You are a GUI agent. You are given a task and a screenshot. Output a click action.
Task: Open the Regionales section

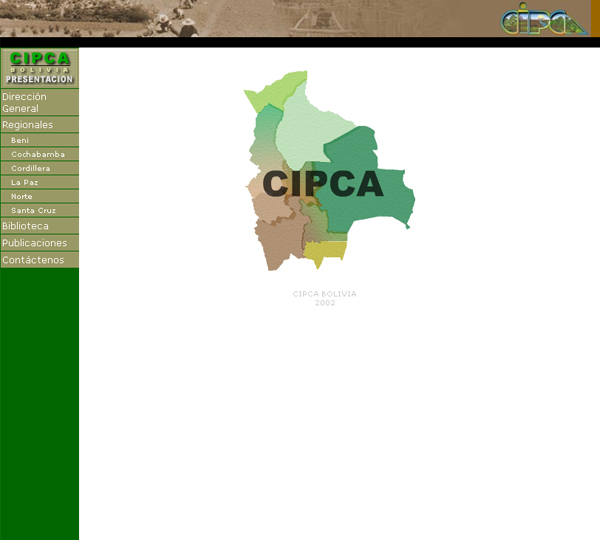pyautogui.click(x=39, y=124)
